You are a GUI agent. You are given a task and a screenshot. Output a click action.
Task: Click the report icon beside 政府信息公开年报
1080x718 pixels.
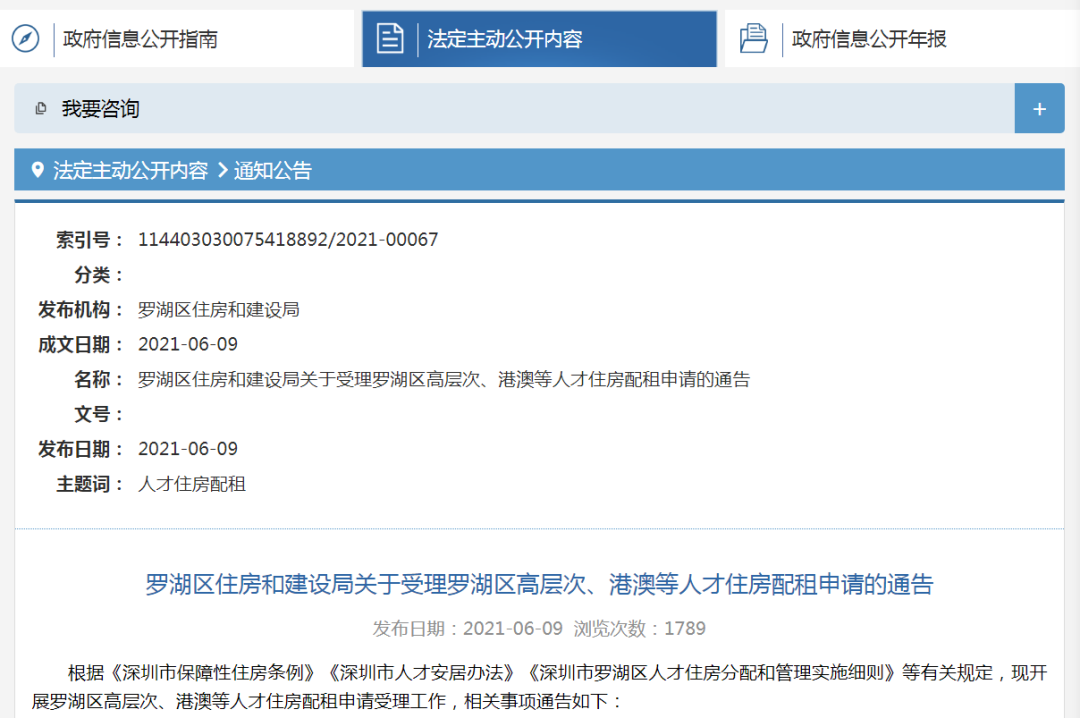pos(754,38)
